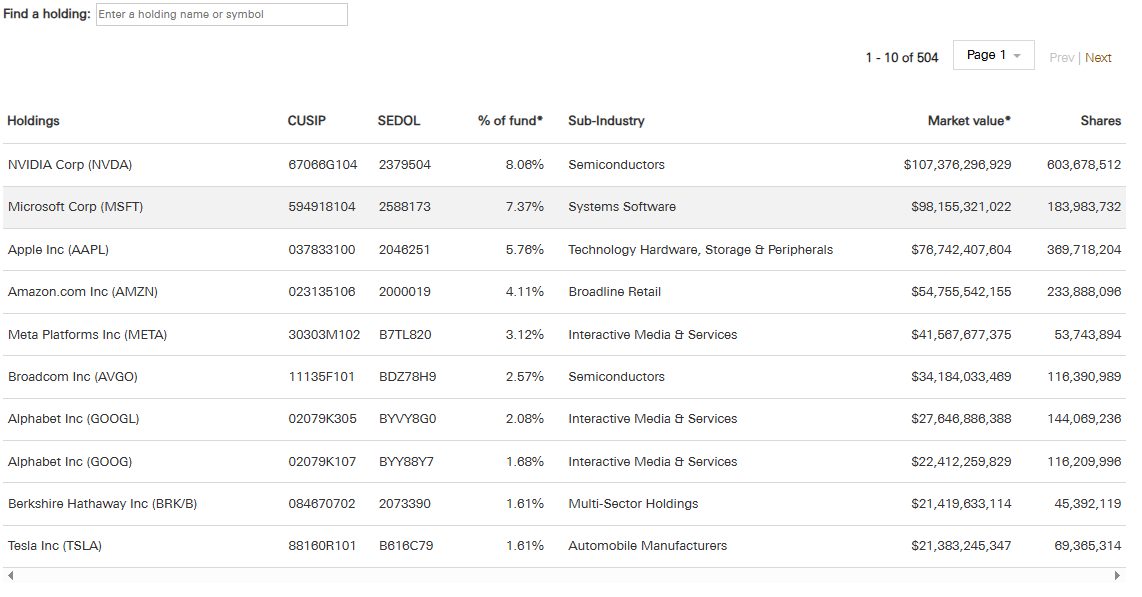This screenshot has height=597, width=1142.
Task: Click Tesla market value $21,383,245,347
Action: click(961, 546)
